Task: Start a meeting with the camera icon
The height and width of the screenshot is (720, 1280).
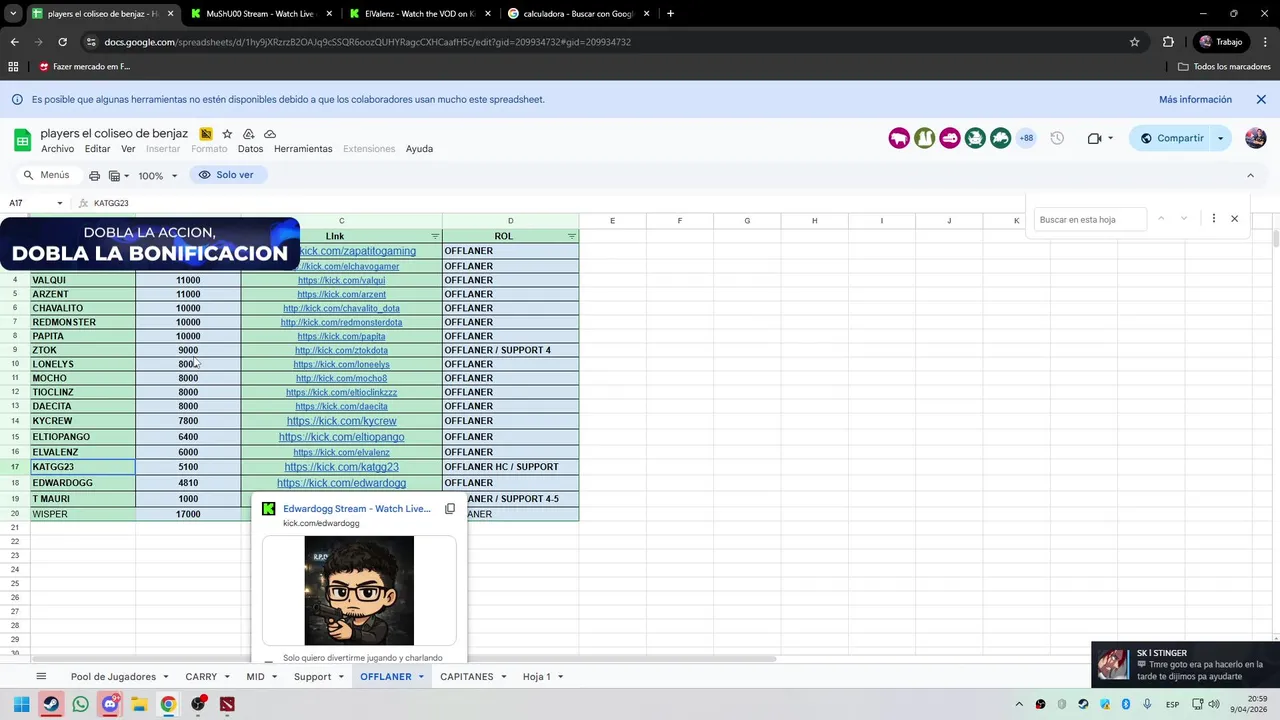Action: 1094,138
